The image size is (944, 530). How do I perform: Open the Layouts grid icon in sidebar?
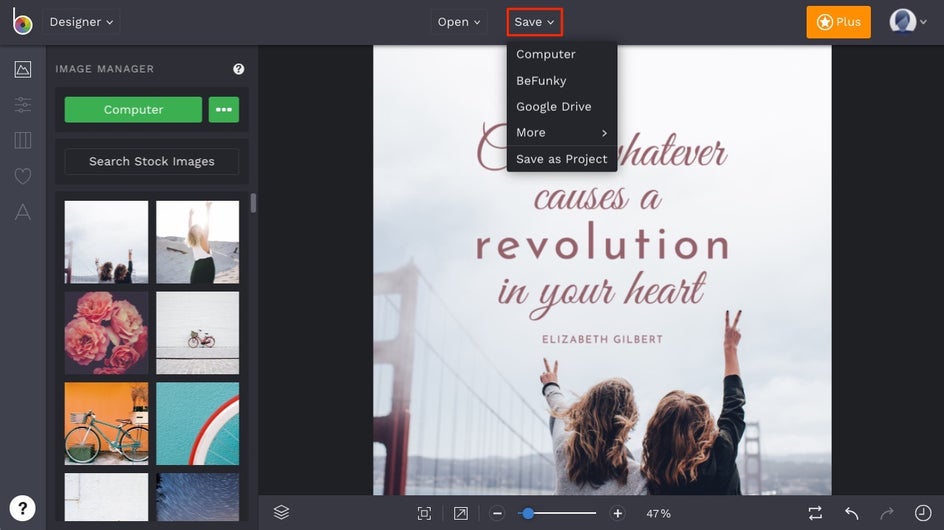[22, 140]
